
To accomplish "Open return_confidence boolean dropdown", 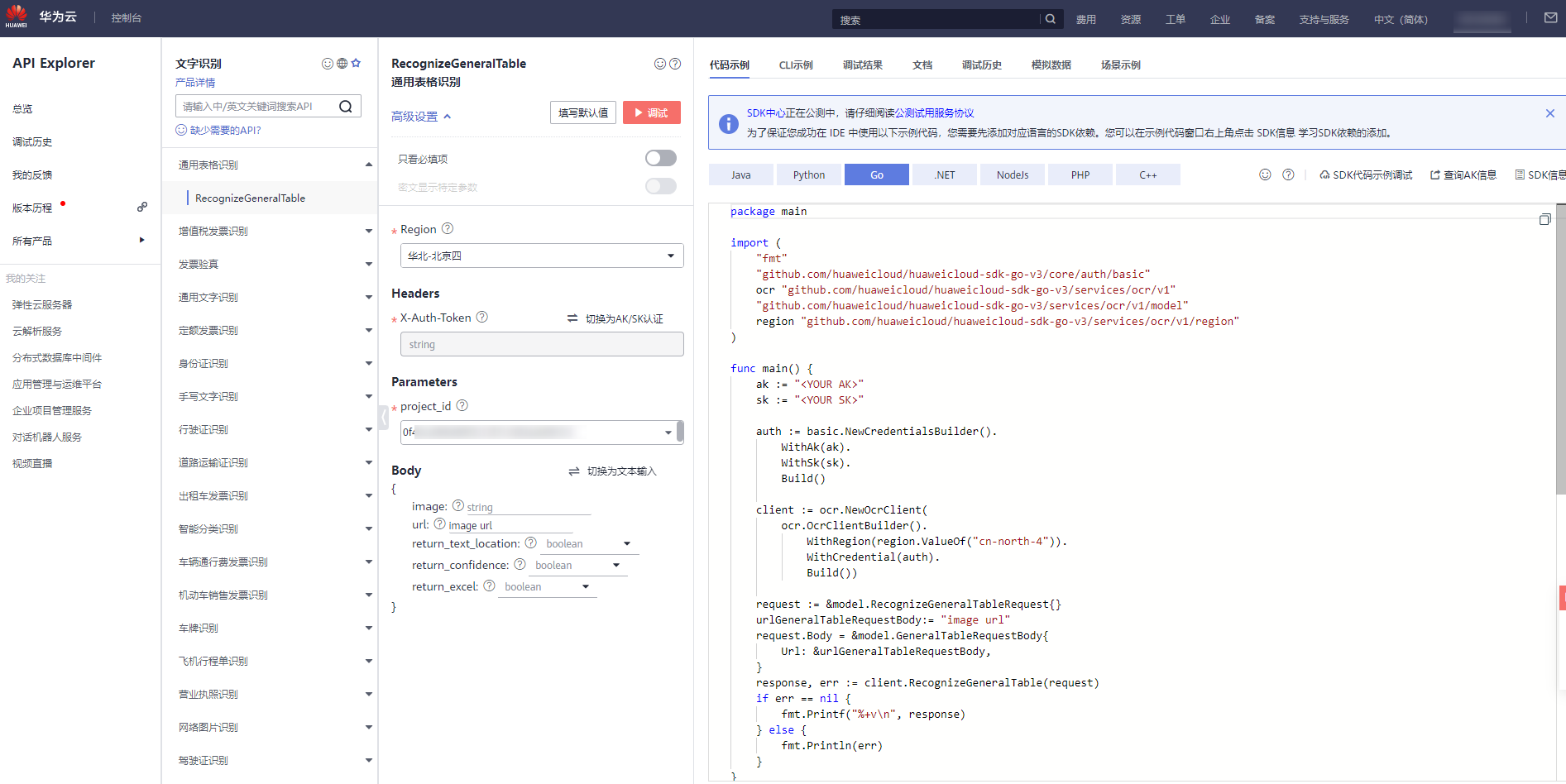I will click(x=577, y=565).
